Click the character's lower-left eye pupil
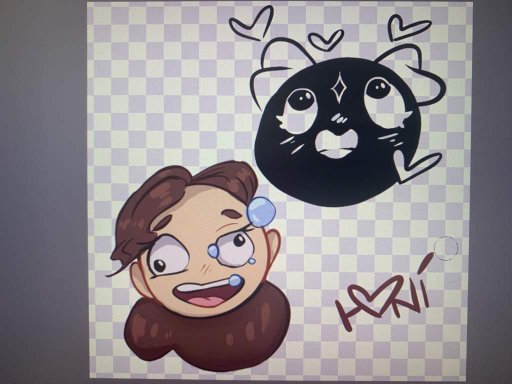Image resolution: width=512 pixels, height=384 pixels. (160, 266)
